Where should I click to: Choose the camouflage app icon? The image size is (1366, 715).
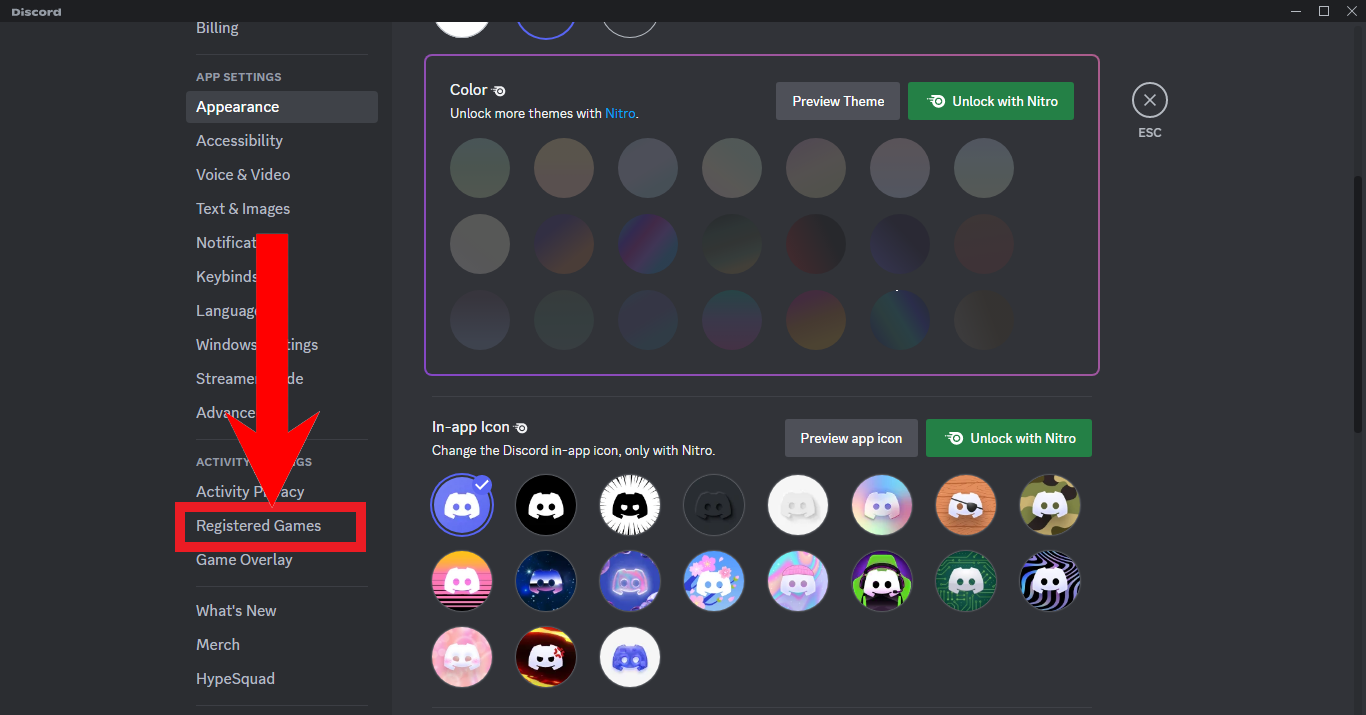[1050, 505]
